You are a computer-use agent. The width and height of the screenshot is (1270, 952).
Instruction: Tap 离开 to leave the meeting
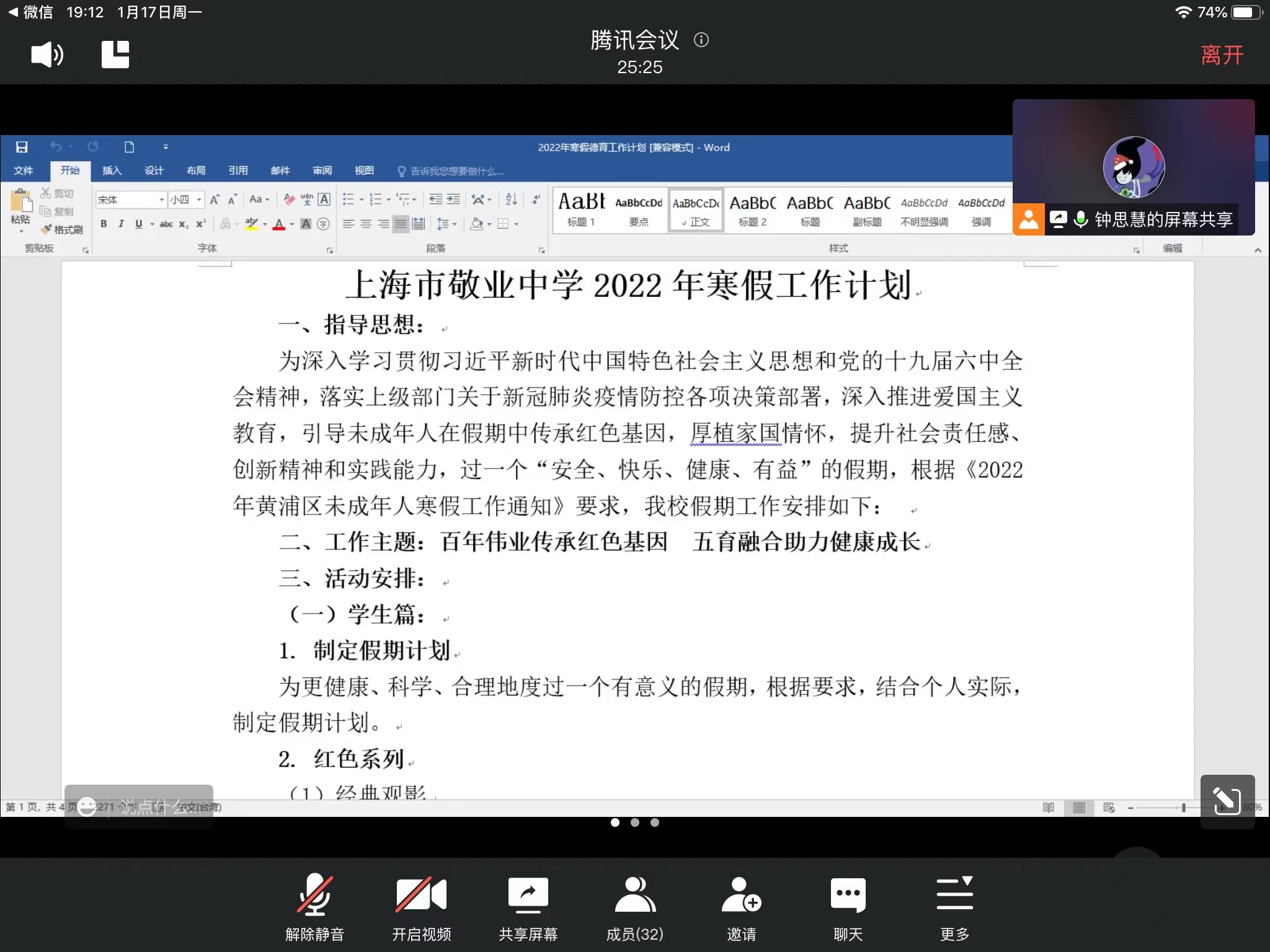(1221, 55)
